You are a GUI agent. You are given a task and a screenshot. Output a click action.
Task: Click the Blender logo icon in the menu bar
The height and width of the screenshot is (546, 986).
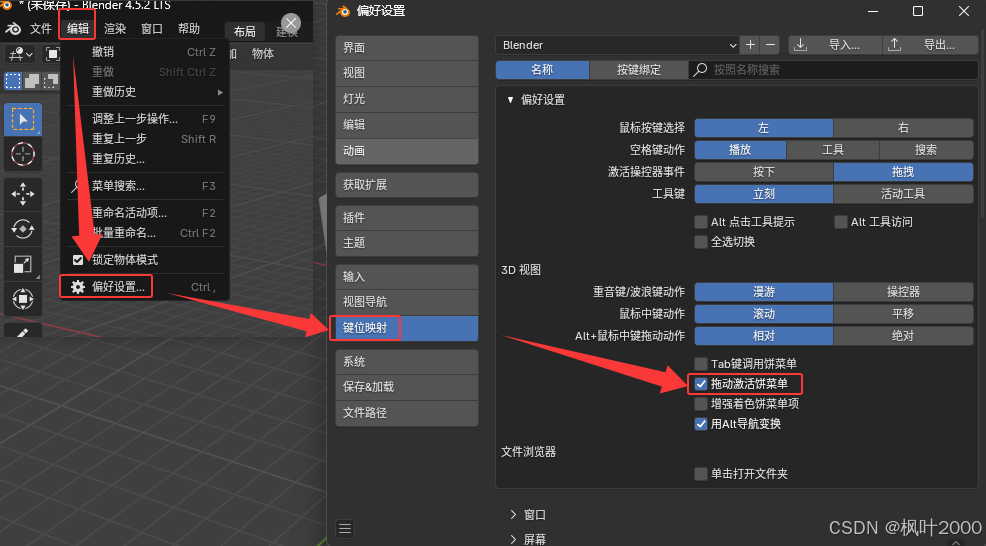pos(13,29)
